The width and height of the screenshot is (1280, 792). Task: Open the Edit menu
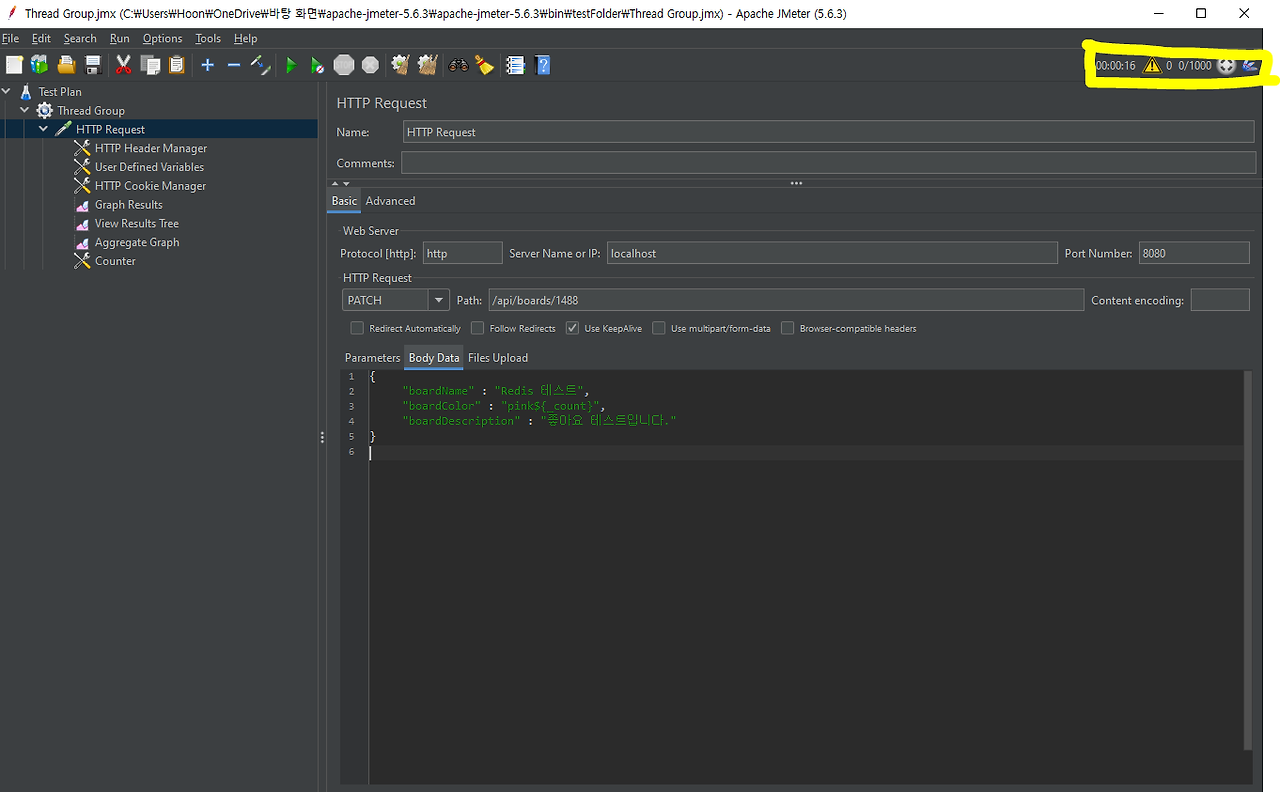point(41,38)
